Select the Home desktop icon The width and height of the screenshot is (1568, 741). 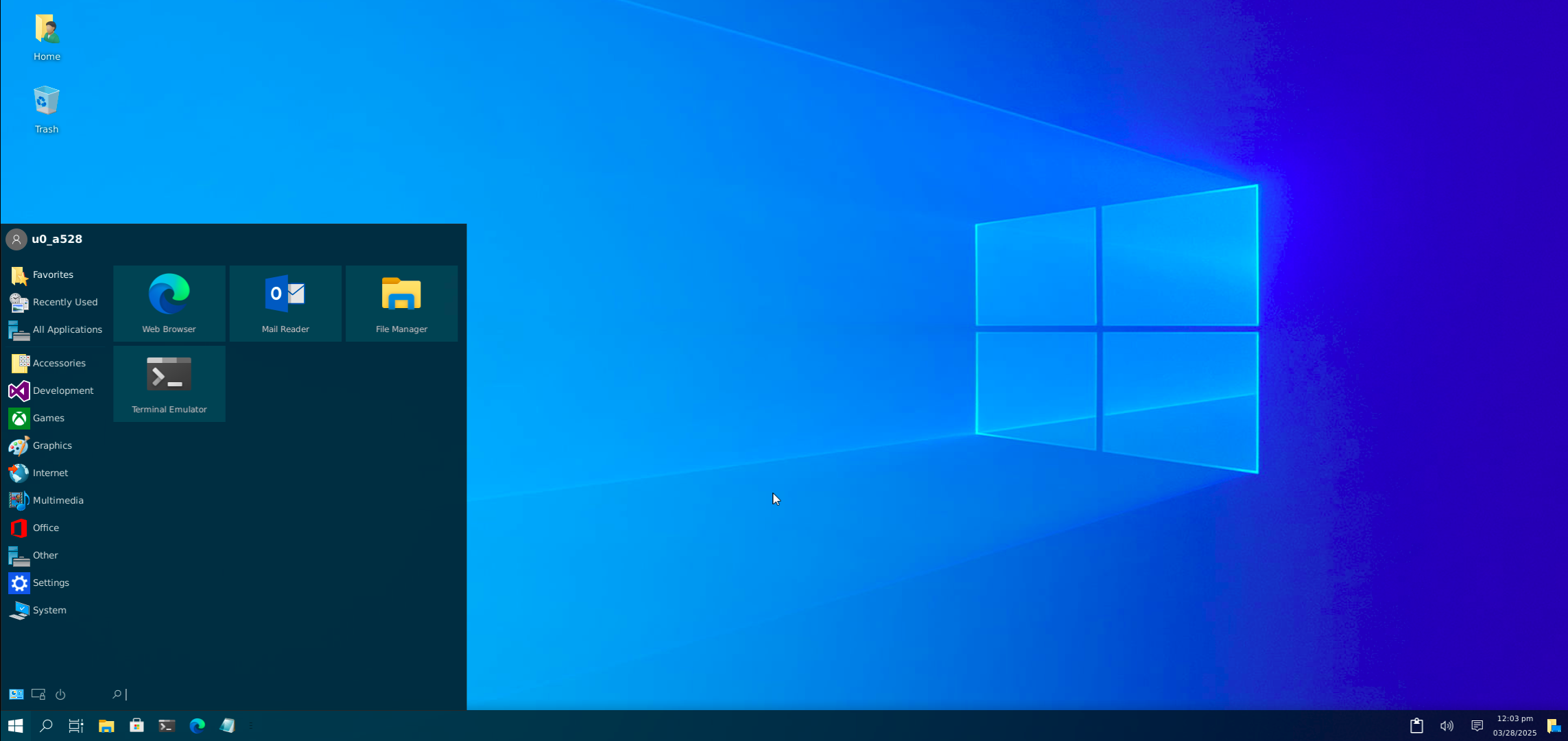pyautogui.click(x=47, y=38)
